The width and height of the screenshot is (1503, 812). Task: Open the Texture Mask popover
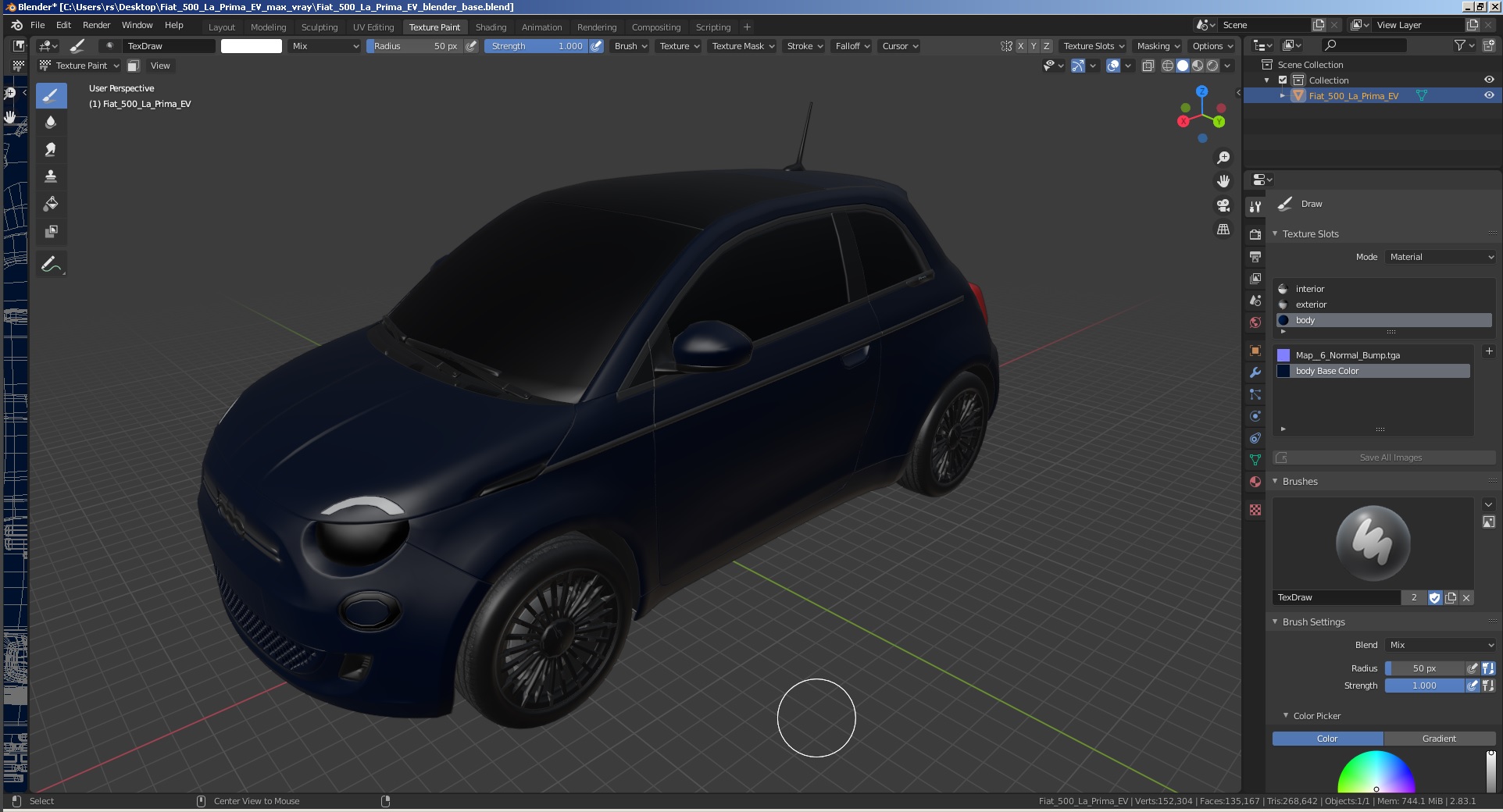pyautogui.click(x=742, y=46)
